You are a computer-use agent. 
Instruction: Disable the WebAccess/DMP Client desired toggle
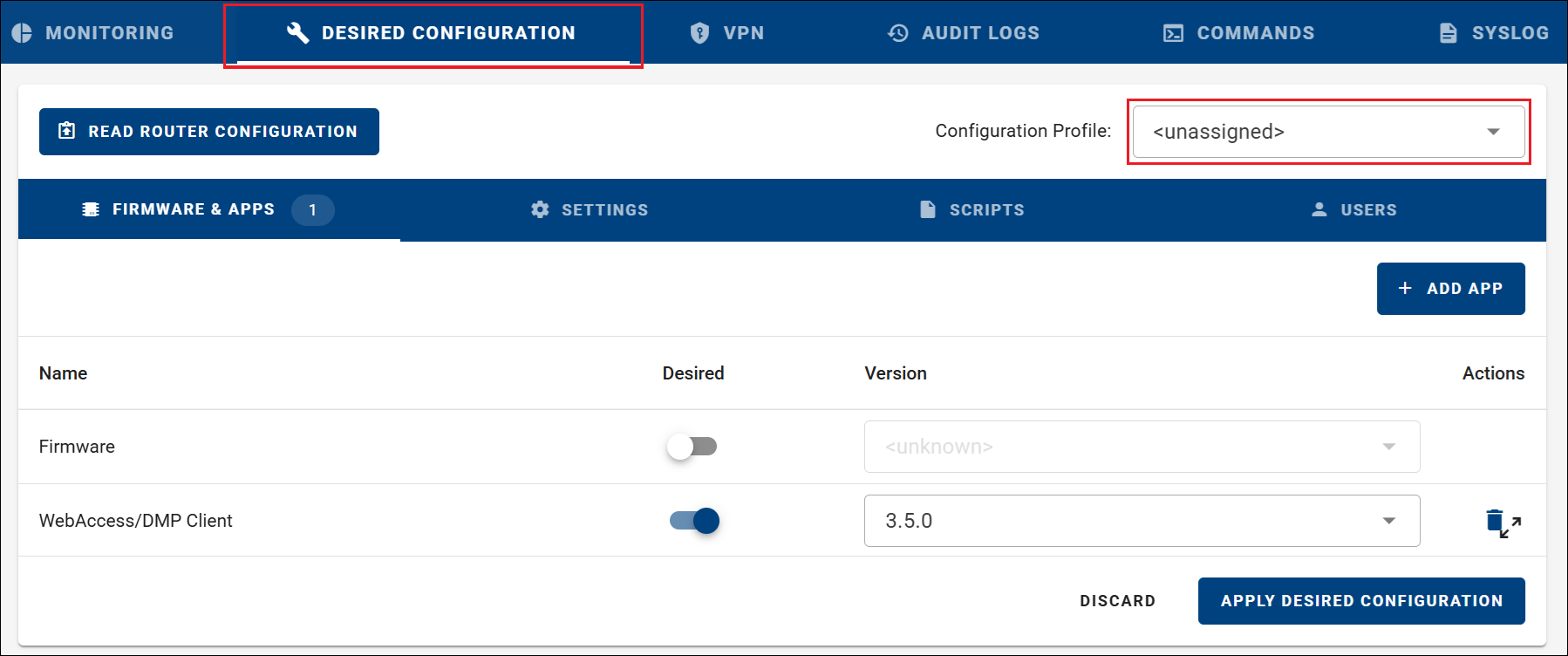coord(694,521)
